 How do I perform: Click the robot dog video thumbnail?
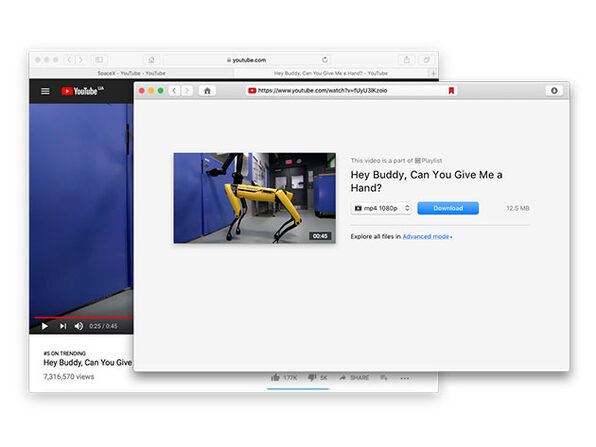[x=255, y=198]
